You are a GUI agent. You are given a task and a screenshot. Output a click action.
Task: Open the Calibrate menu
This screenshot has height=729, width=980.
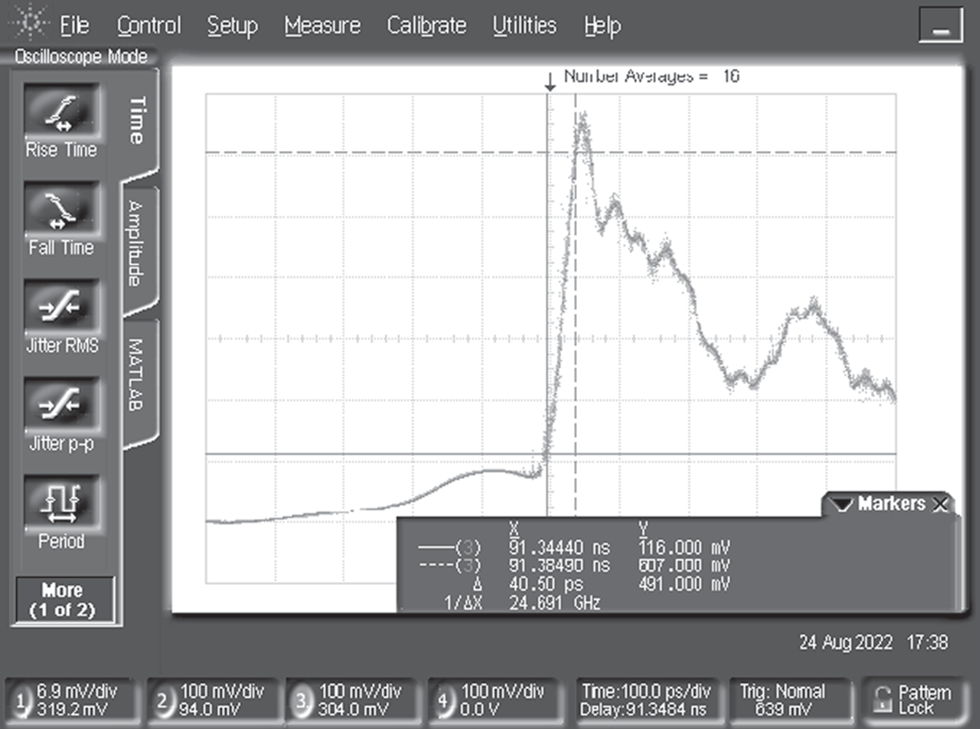(x=426, y=26)
